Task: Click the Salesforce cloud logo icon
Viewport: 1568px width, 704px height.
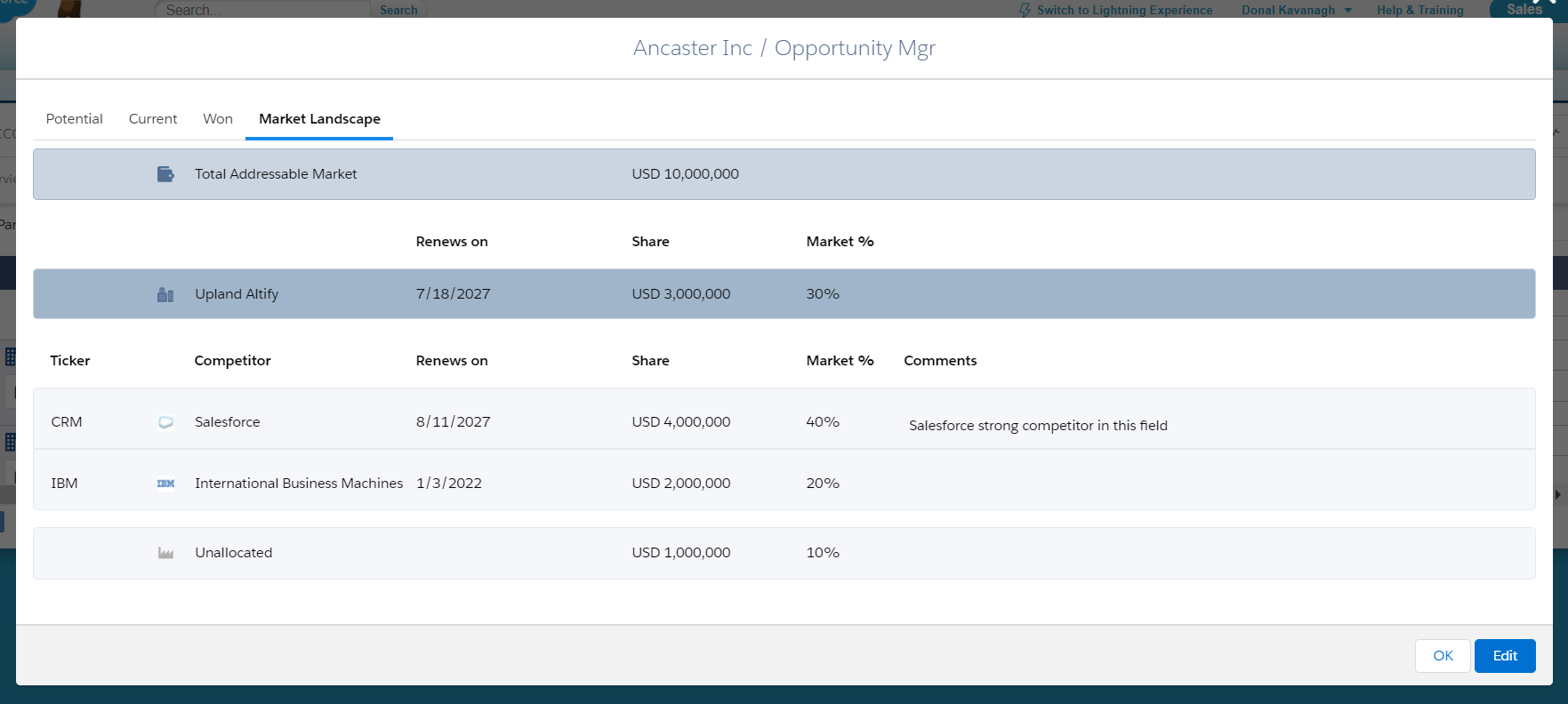Action: [x=165, y=422]
